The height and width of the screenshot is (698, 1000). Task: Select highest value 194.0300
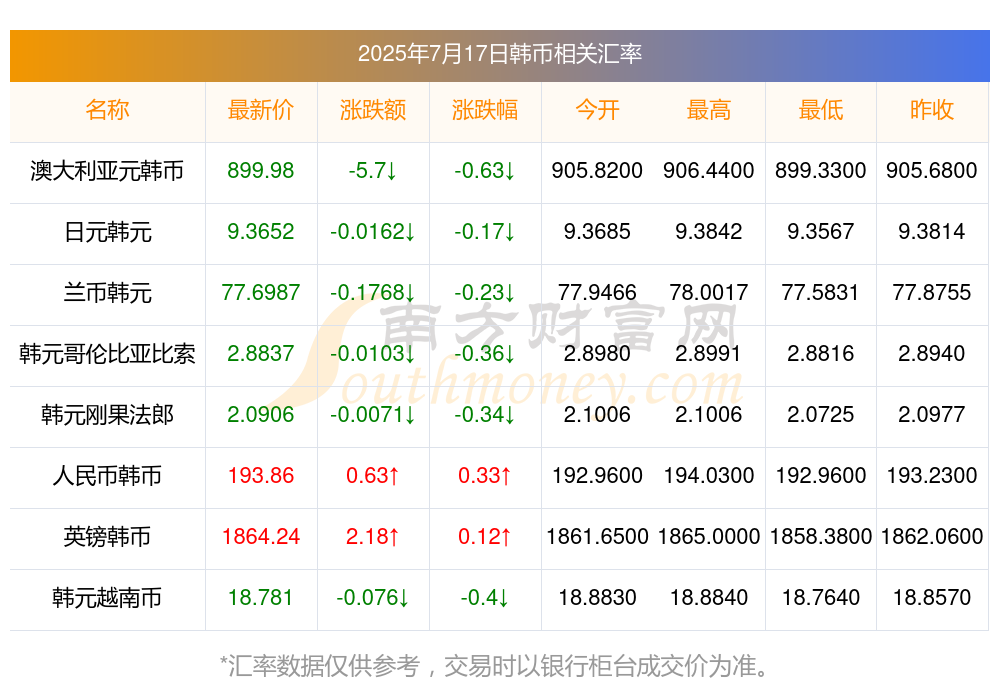(x=709, y=476)
